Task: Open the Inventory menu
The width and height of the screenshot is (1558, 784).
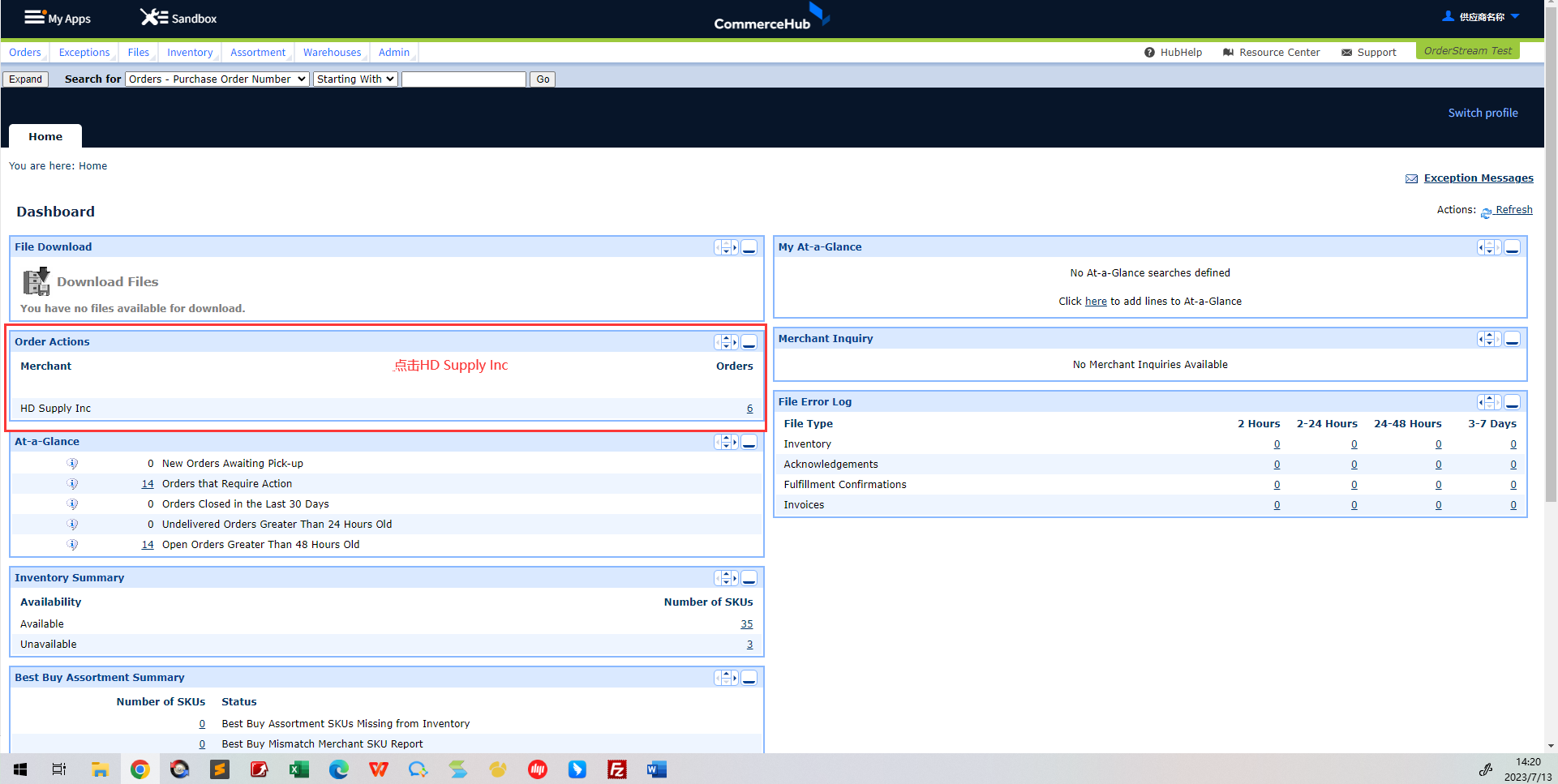Action: pos(190,52)
